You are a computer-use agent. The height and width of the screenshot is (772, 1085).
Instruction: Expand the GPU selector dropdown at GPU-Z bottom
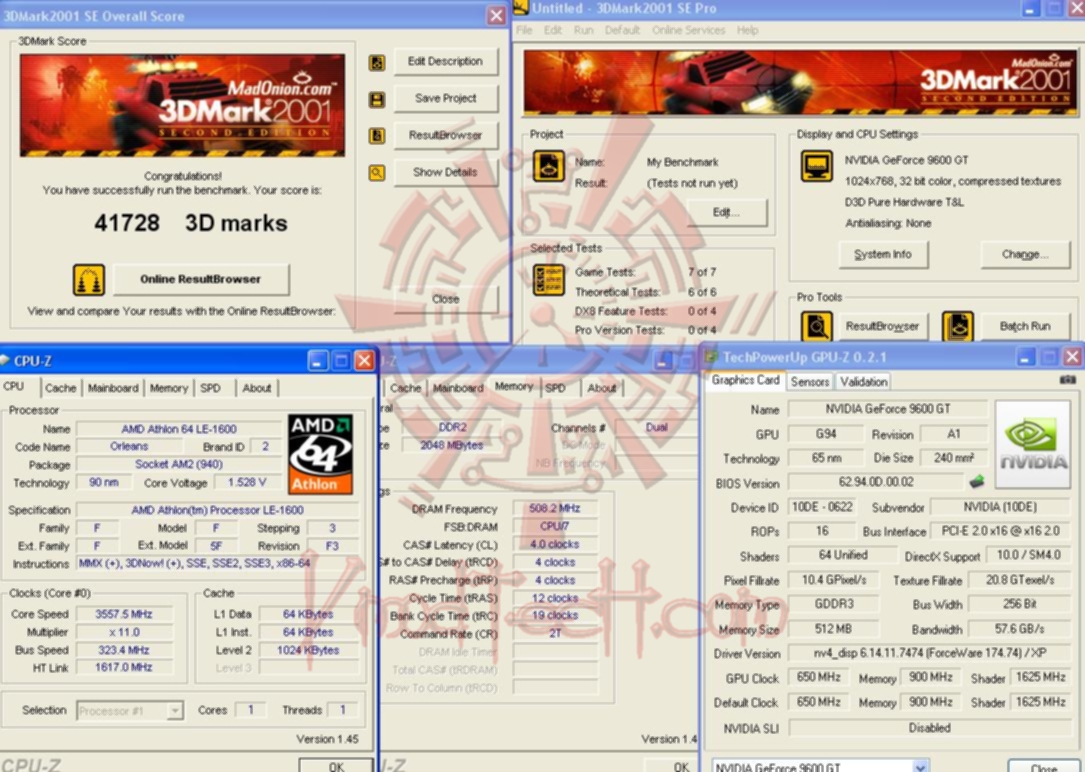[x=920, y=766]
